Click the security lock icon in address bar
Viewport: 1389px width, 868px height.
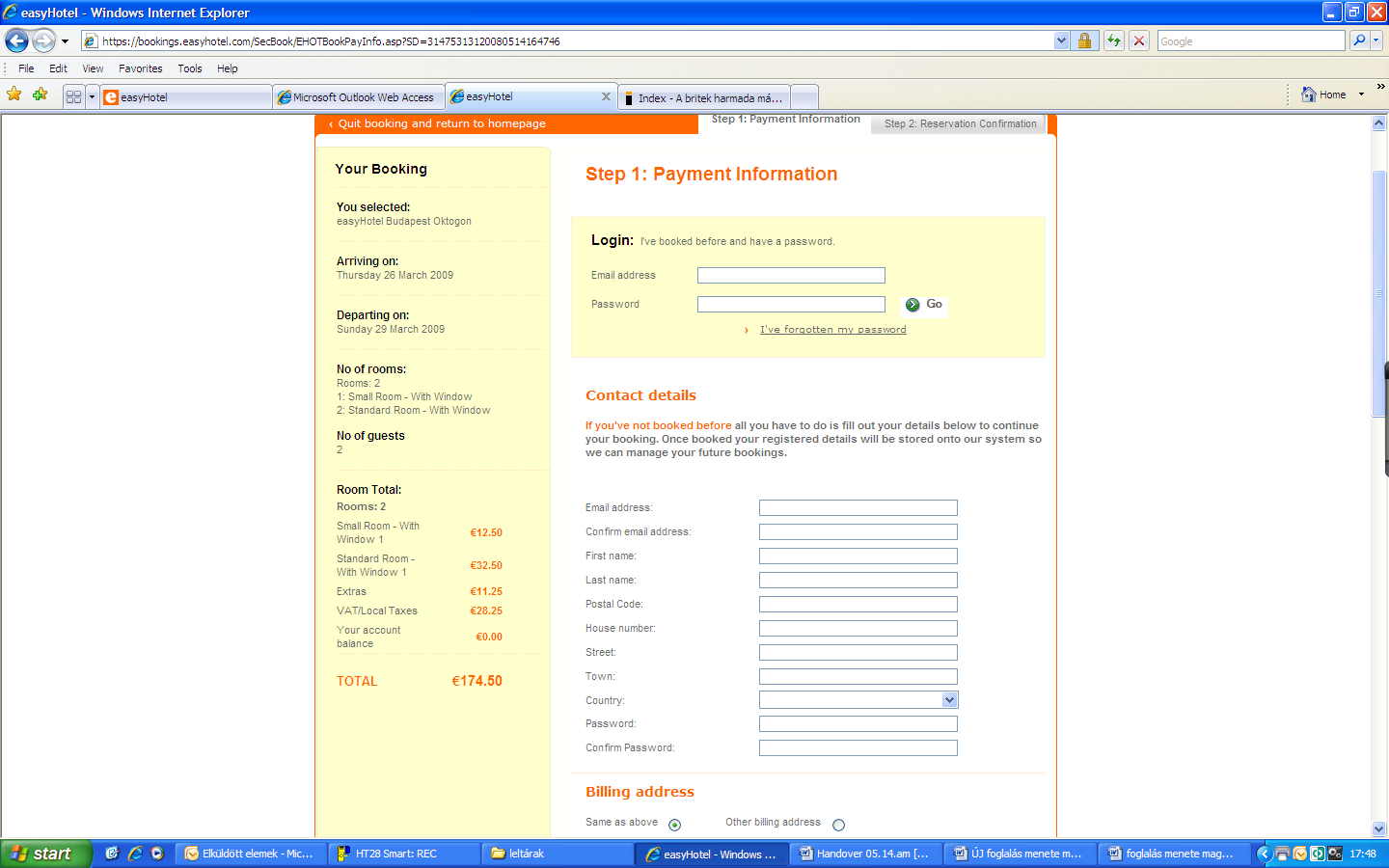[x=1085, y=41]
